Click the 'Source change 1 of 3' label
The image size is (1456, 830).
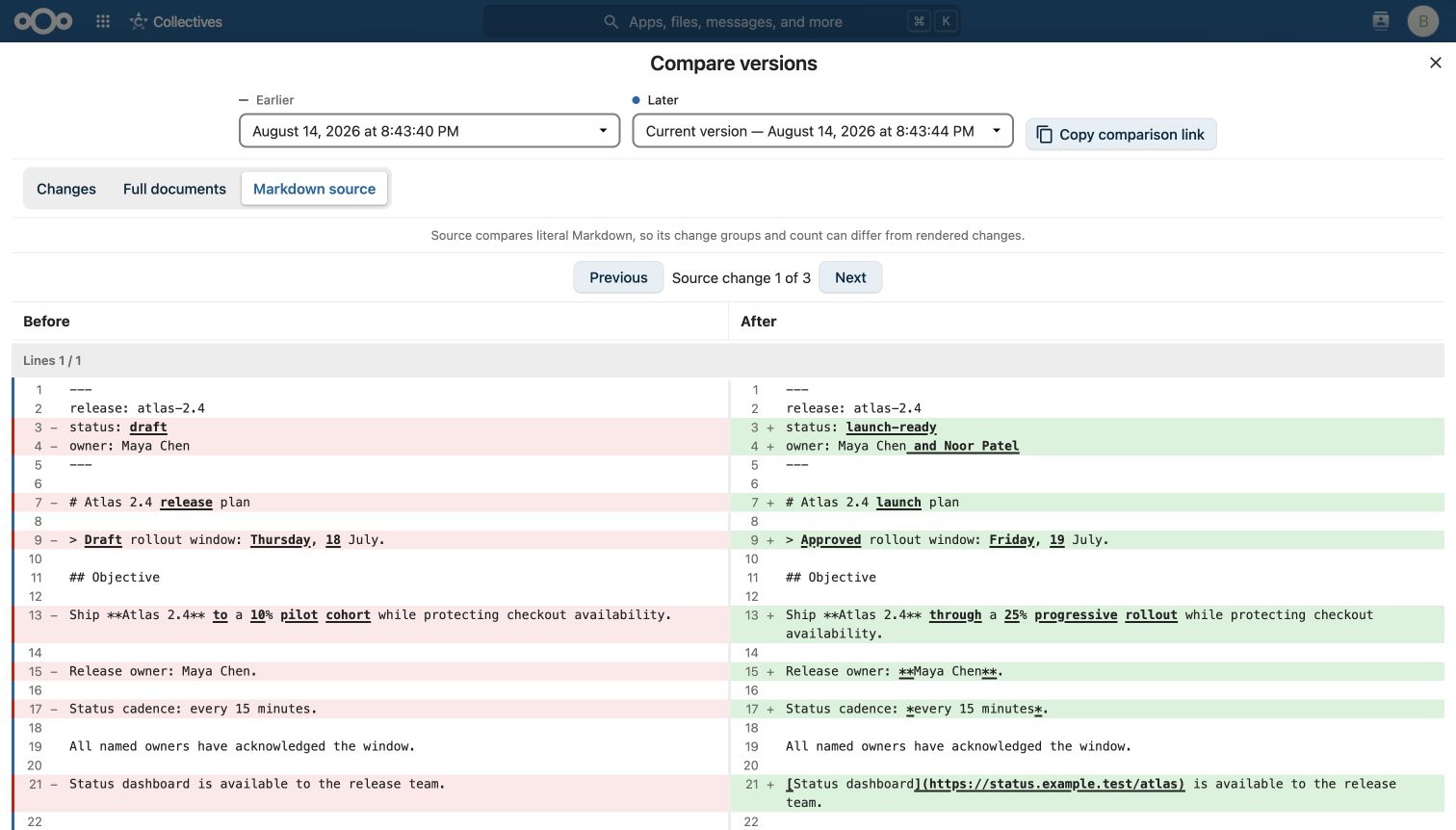pyautogui.click(x=741, y=277)
